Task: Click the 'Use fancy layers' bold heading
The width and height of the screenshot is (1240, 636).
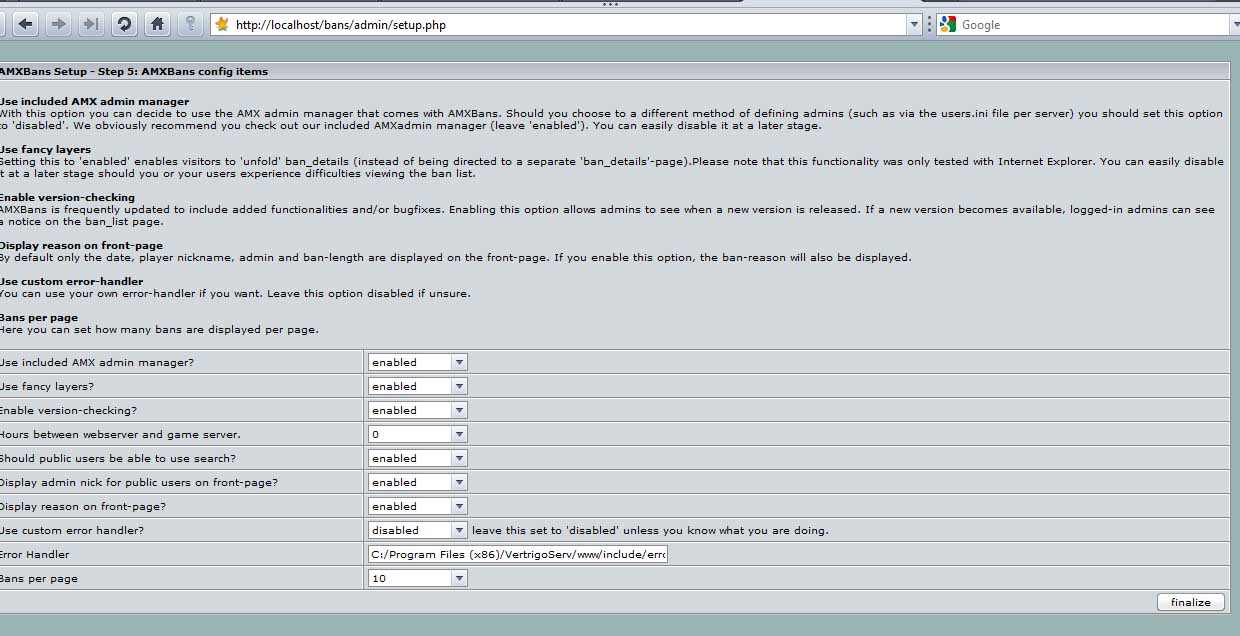Action: (45, 149)
